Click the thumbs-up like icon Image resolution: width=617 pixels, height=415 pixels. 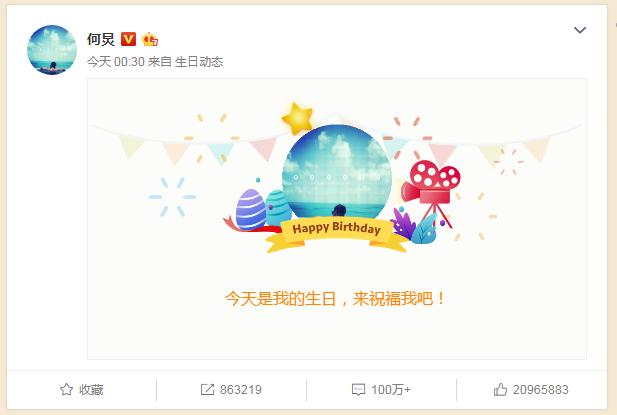click(x=501, y=389)
